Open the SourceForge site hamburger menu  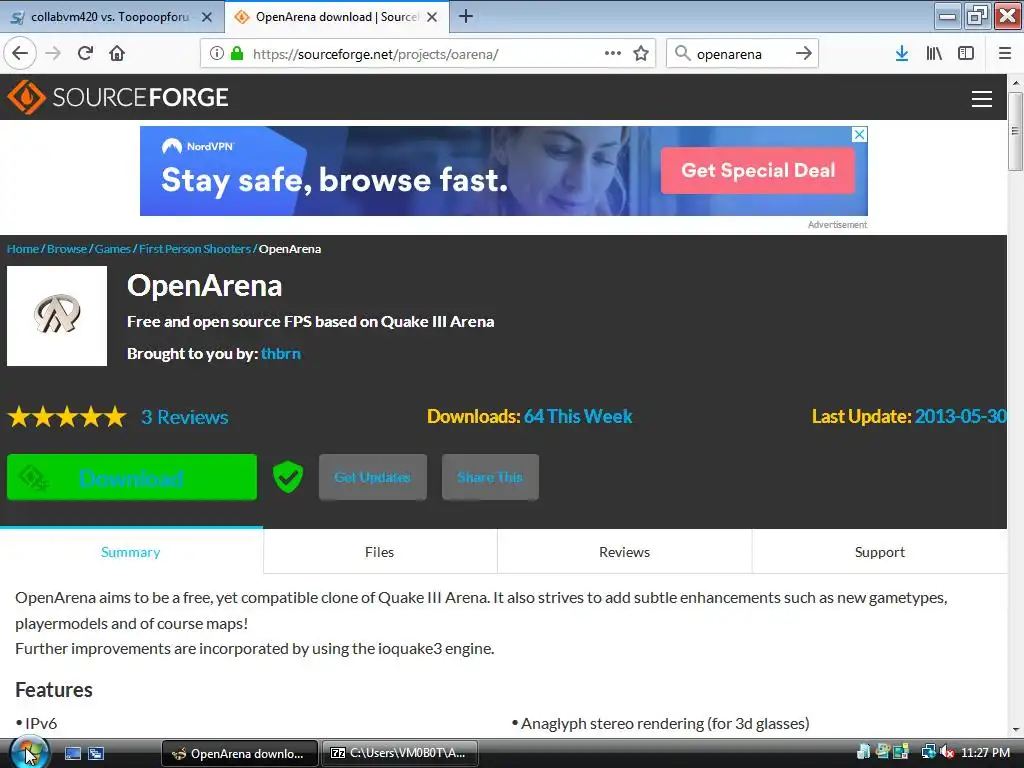tap(982, 99)
